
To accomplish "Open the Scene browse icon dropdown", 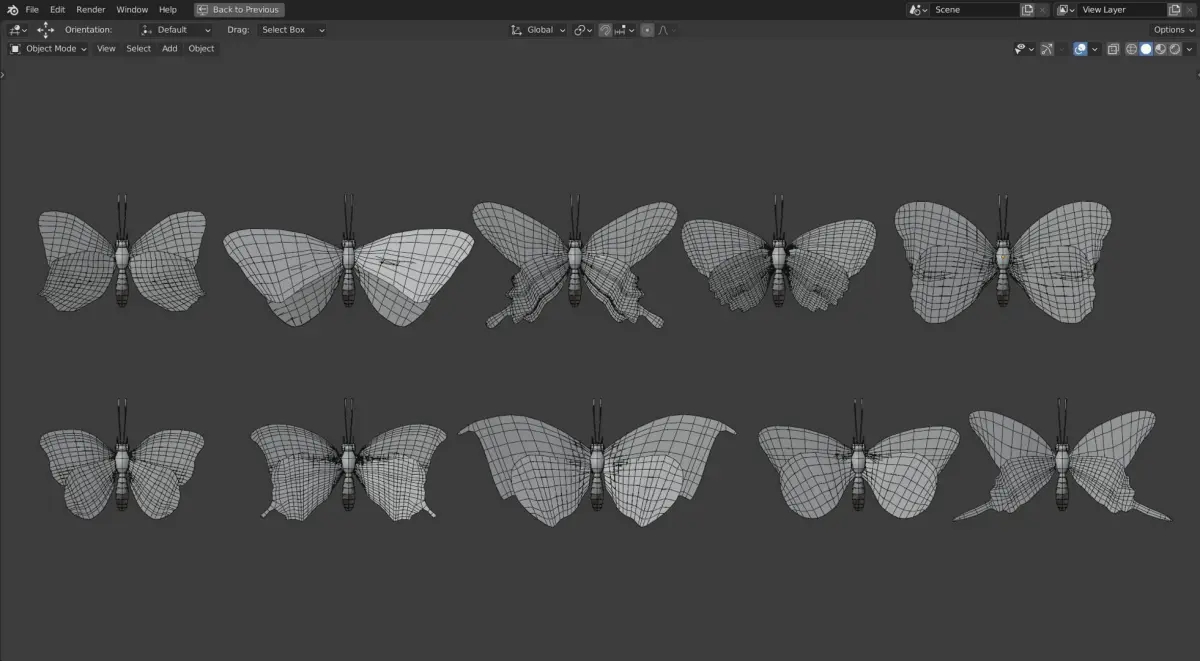I will pos(918,10).
